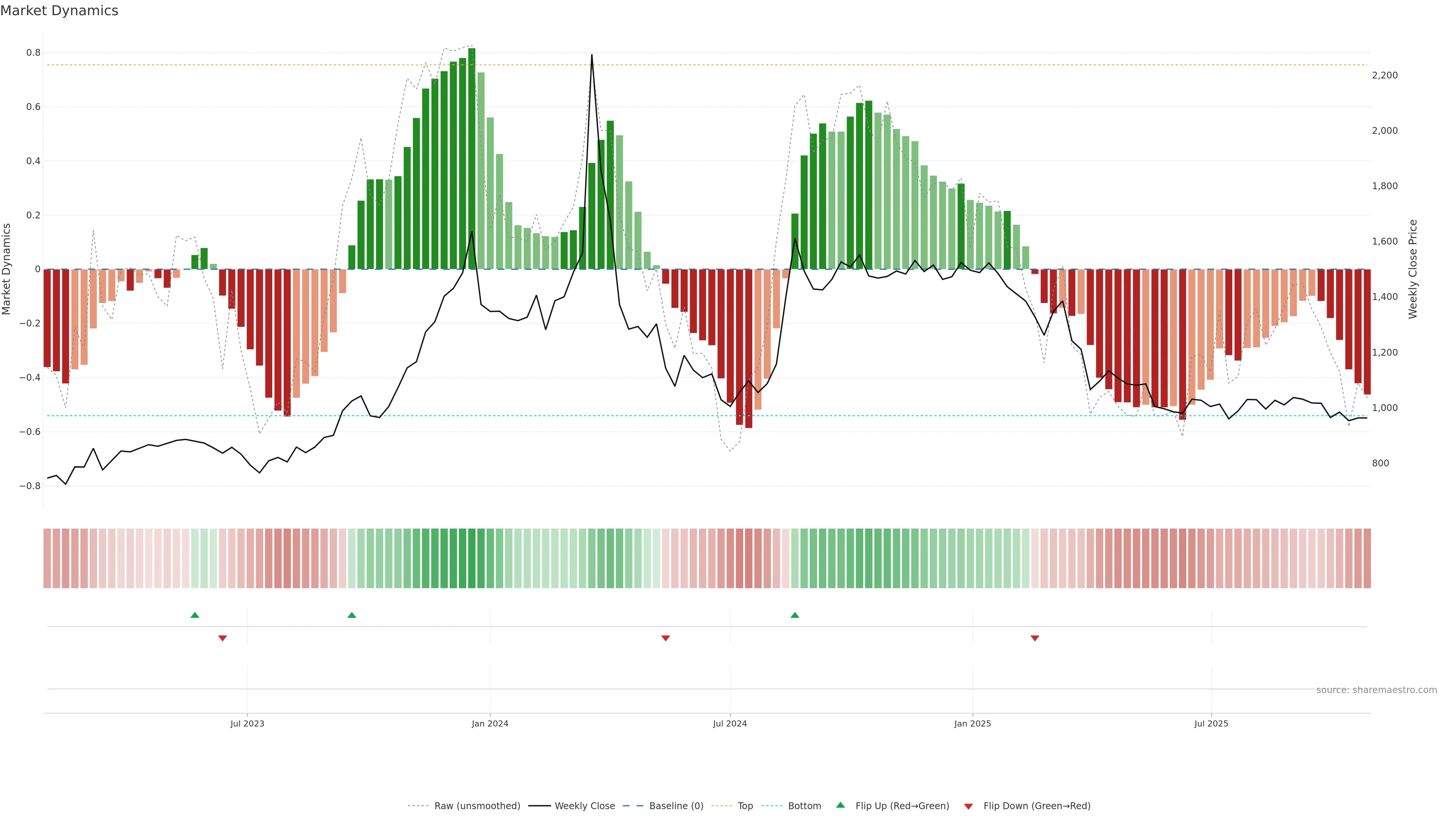Image resolution: width=1456 pixels, height=819 pixels.
Task: Toggle the Baseline (0) legend entry
Action: click(676, 806)
